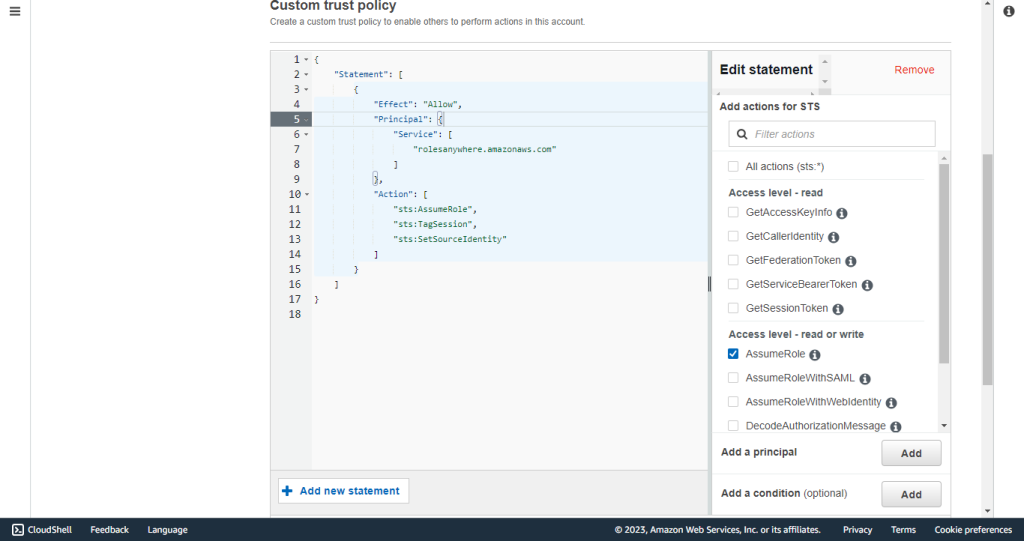The width and height of the screenshot is (1024, 541).
Task: Click the editor and panel splitter handle
Action: click(x=709, y=284)
